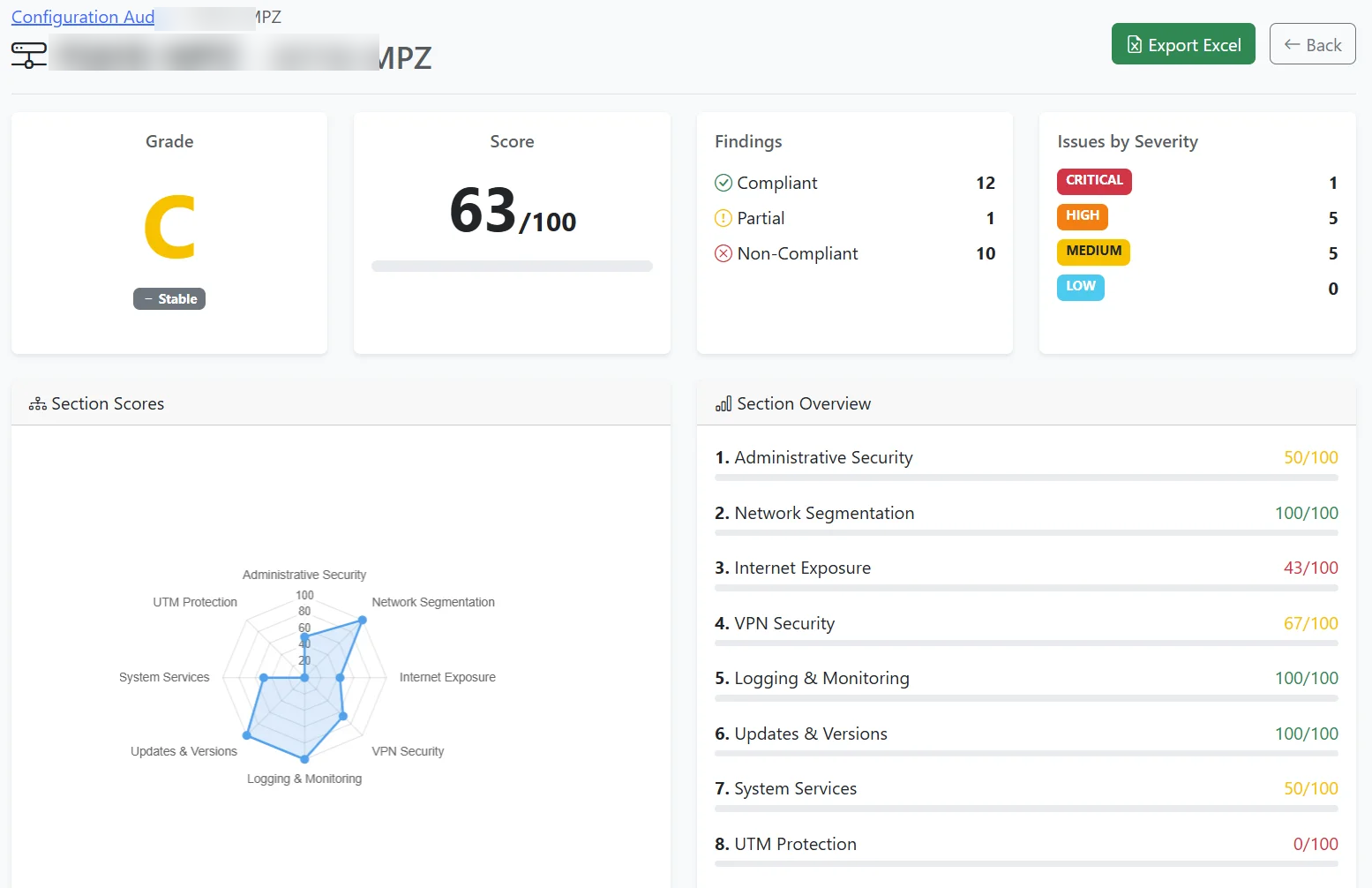The image size is (1372, 888).
Task: Click the Section Scores hierarchy icon
Action: [36, 403]
